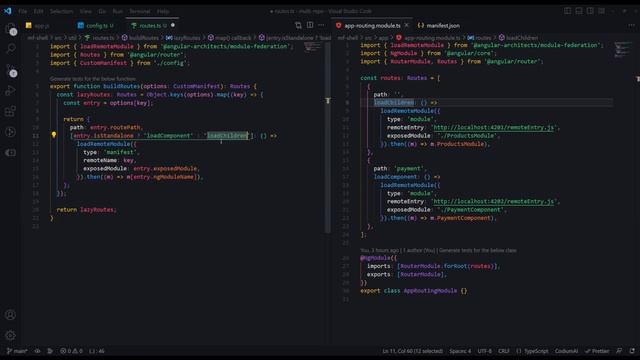This screenshot has width=640, height=360.
Task: Open the Run menu
Action: [x=118, y=11]
